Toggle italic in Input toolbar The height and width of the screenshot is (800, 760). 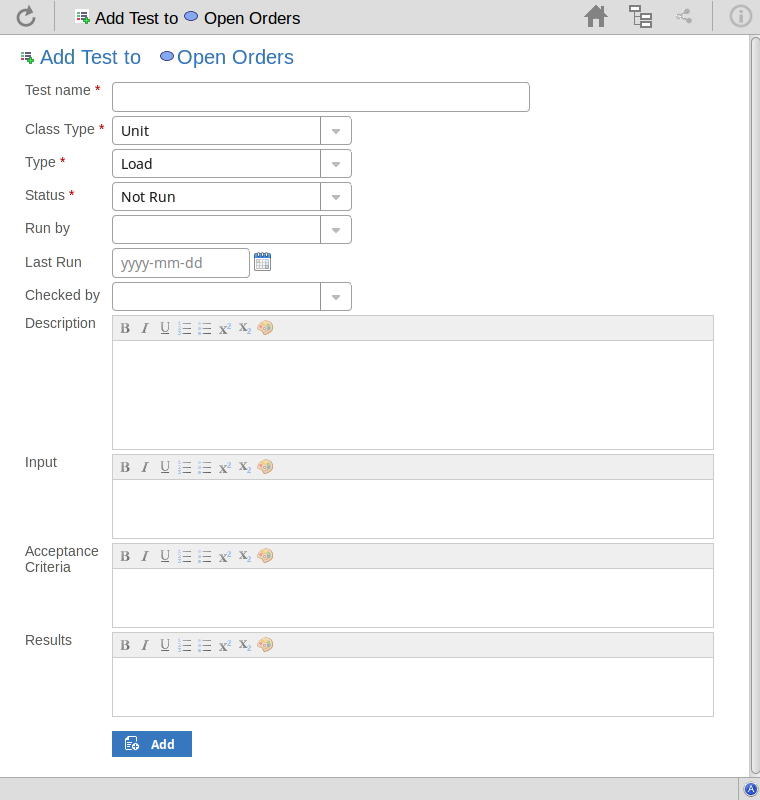click(145, 467)
